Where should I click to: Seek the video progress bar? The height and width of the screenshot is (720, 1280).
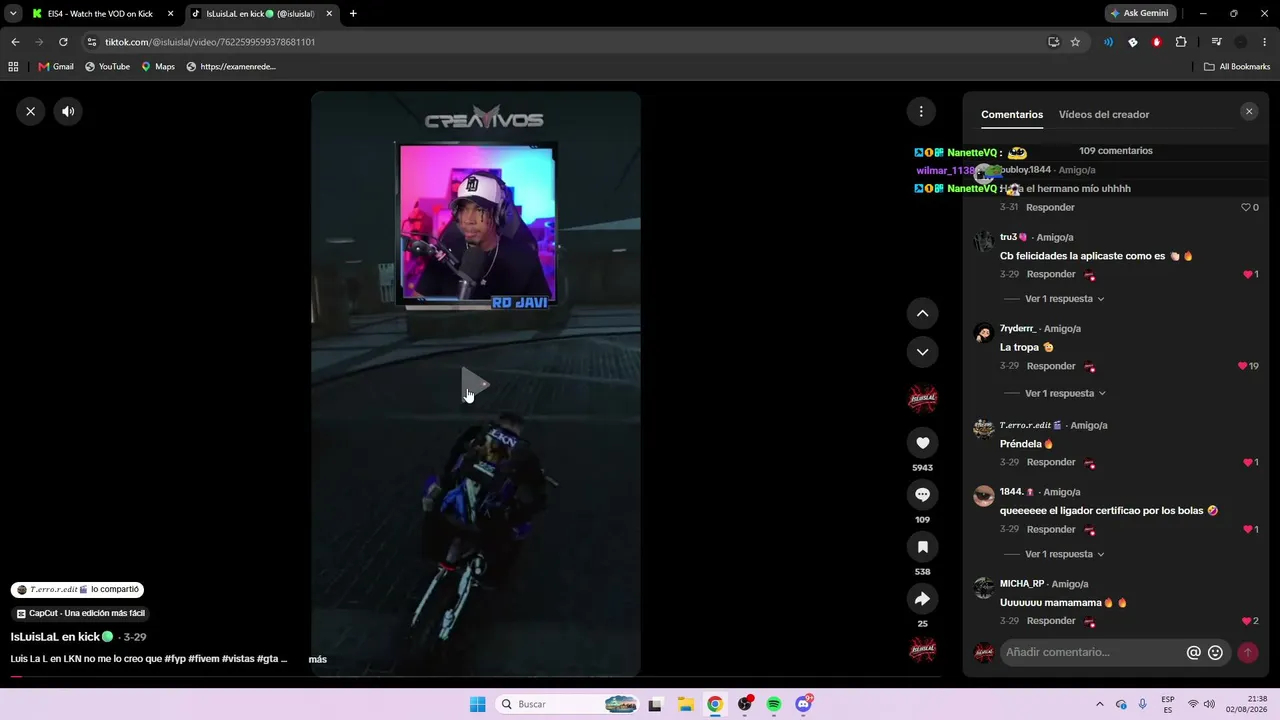pos(475,677)
